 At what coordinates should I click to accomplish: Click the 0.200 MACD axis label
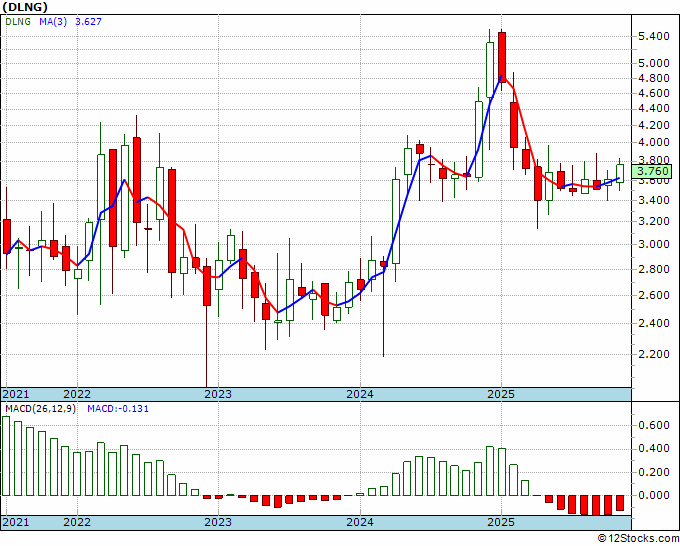pyautogui.click(x=654, y=472)
